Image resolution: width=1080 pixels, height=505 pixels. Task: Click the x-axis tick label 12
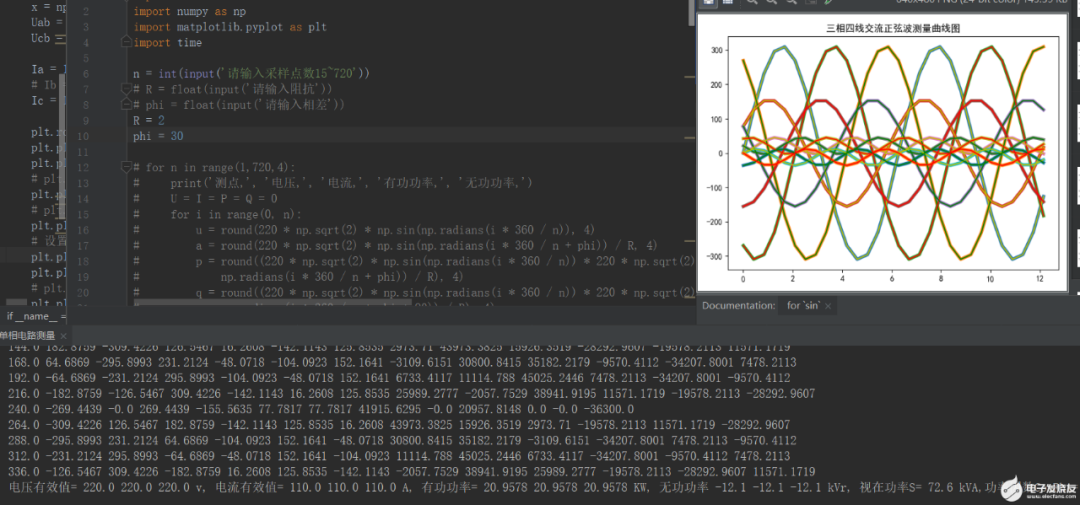(1041, 281)
